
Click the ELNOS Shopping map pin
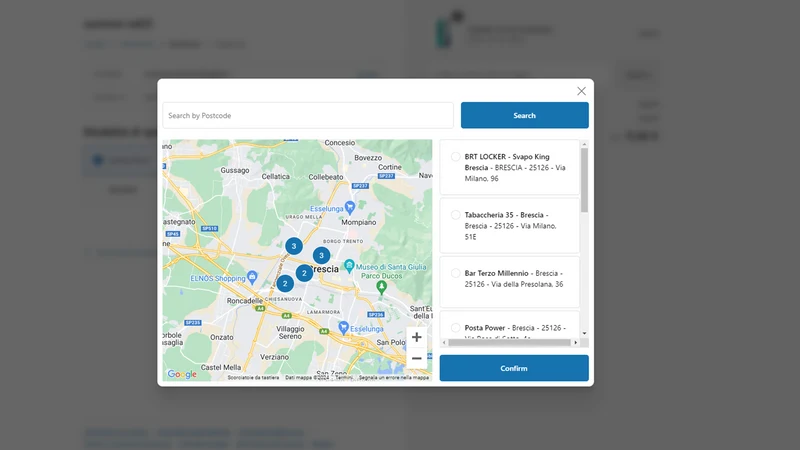click(252, 278)
